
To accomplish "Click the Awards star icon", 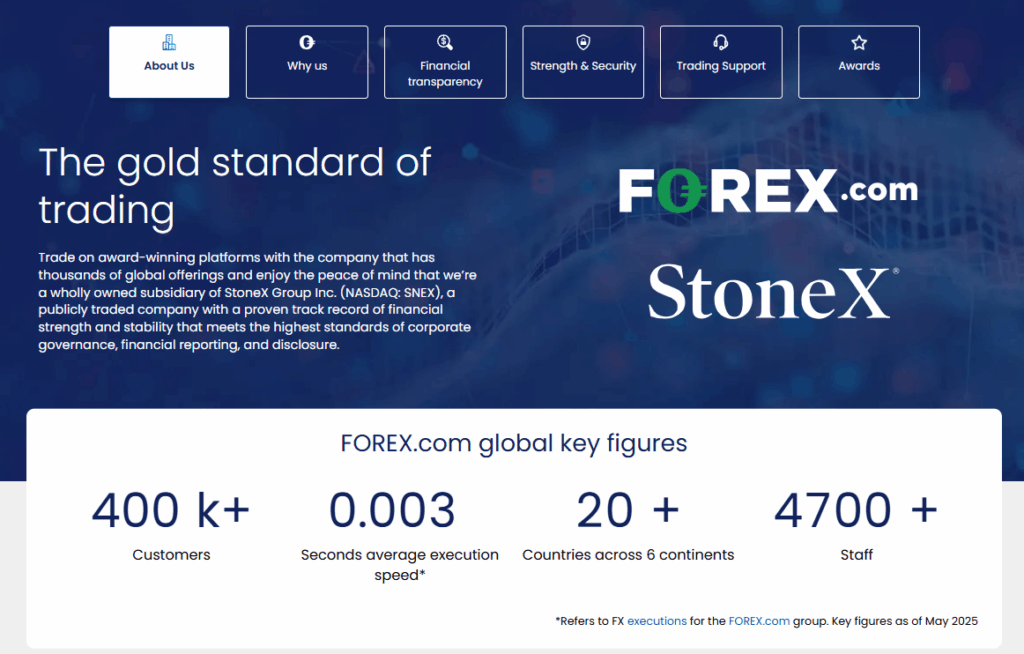I will coord(859,42).
